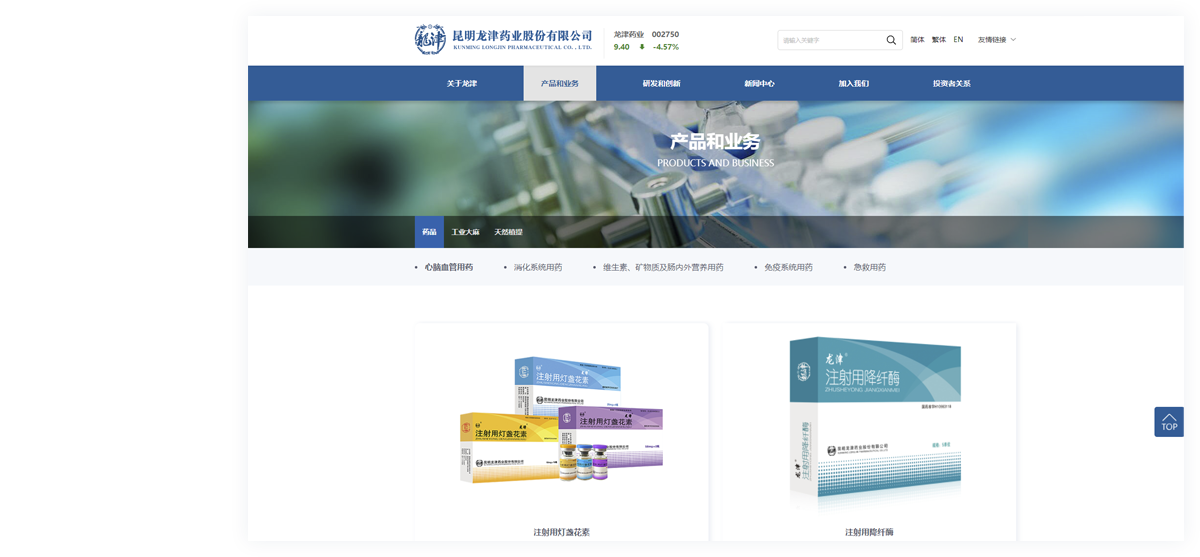Switch language to EN
This screenshot has width=1200, height=557.
[958, 40]
